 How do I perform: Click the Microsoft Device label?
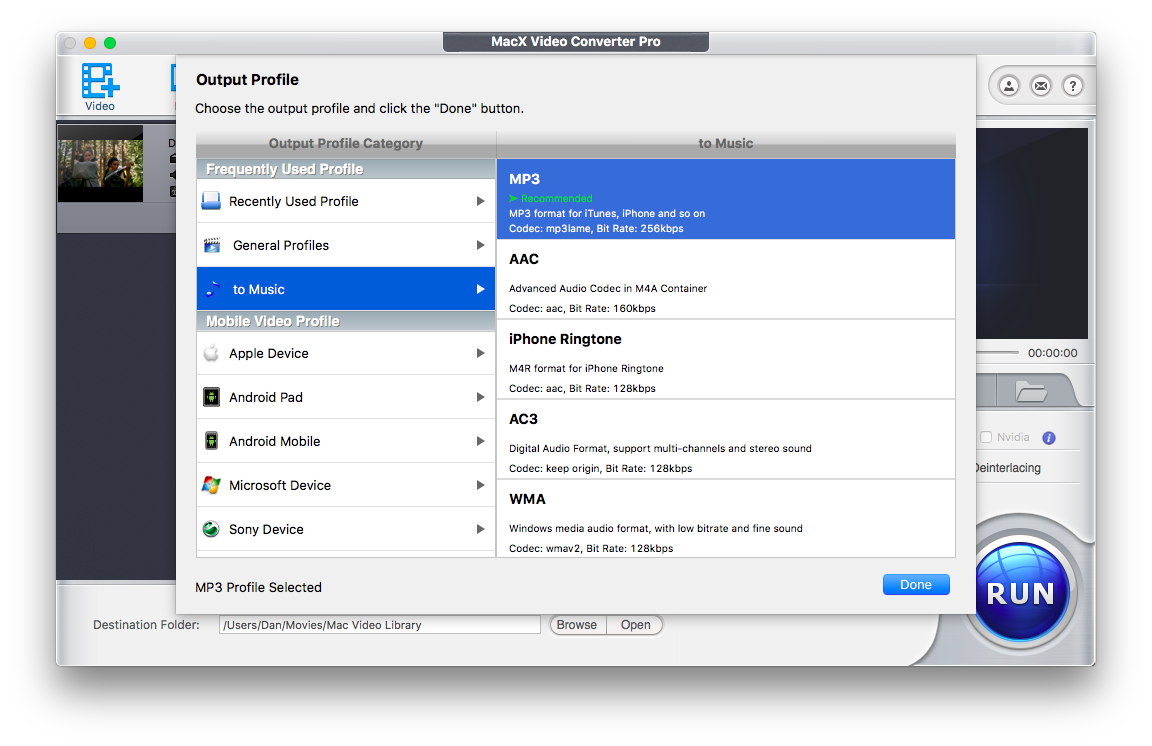point(280,485)
